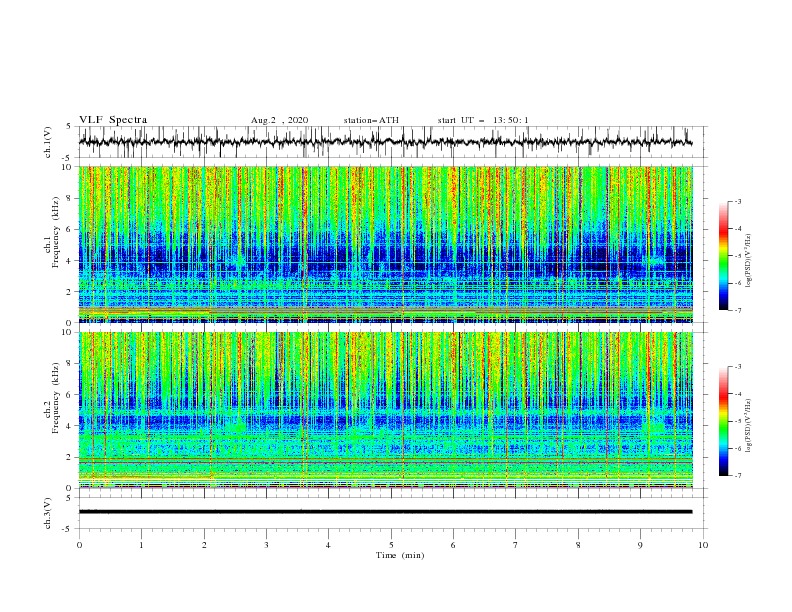The height and width of the screenshot is (612, 792).
Task: Click the "-4" tick on lower colorbar
Action: 737,394
